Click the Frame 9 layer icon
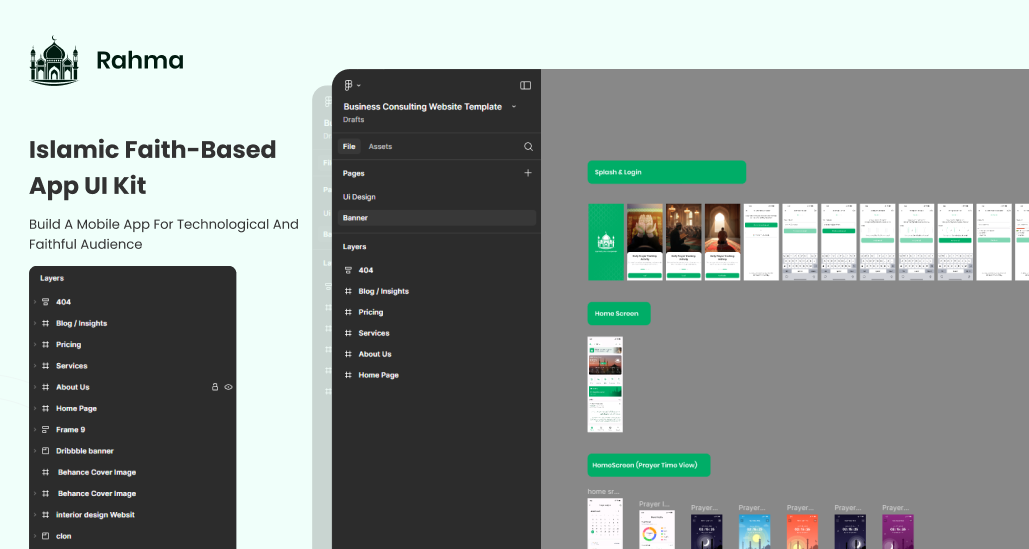 (45, 430)
